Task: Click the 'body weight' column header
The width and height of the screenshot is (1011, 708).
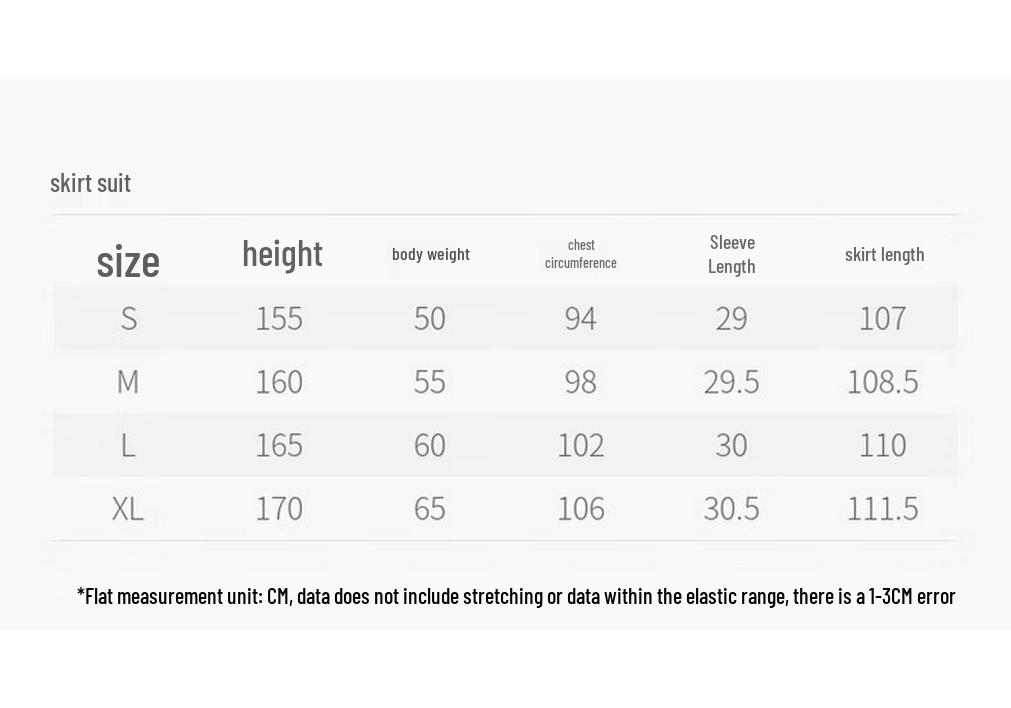Action: pos(431,254)
